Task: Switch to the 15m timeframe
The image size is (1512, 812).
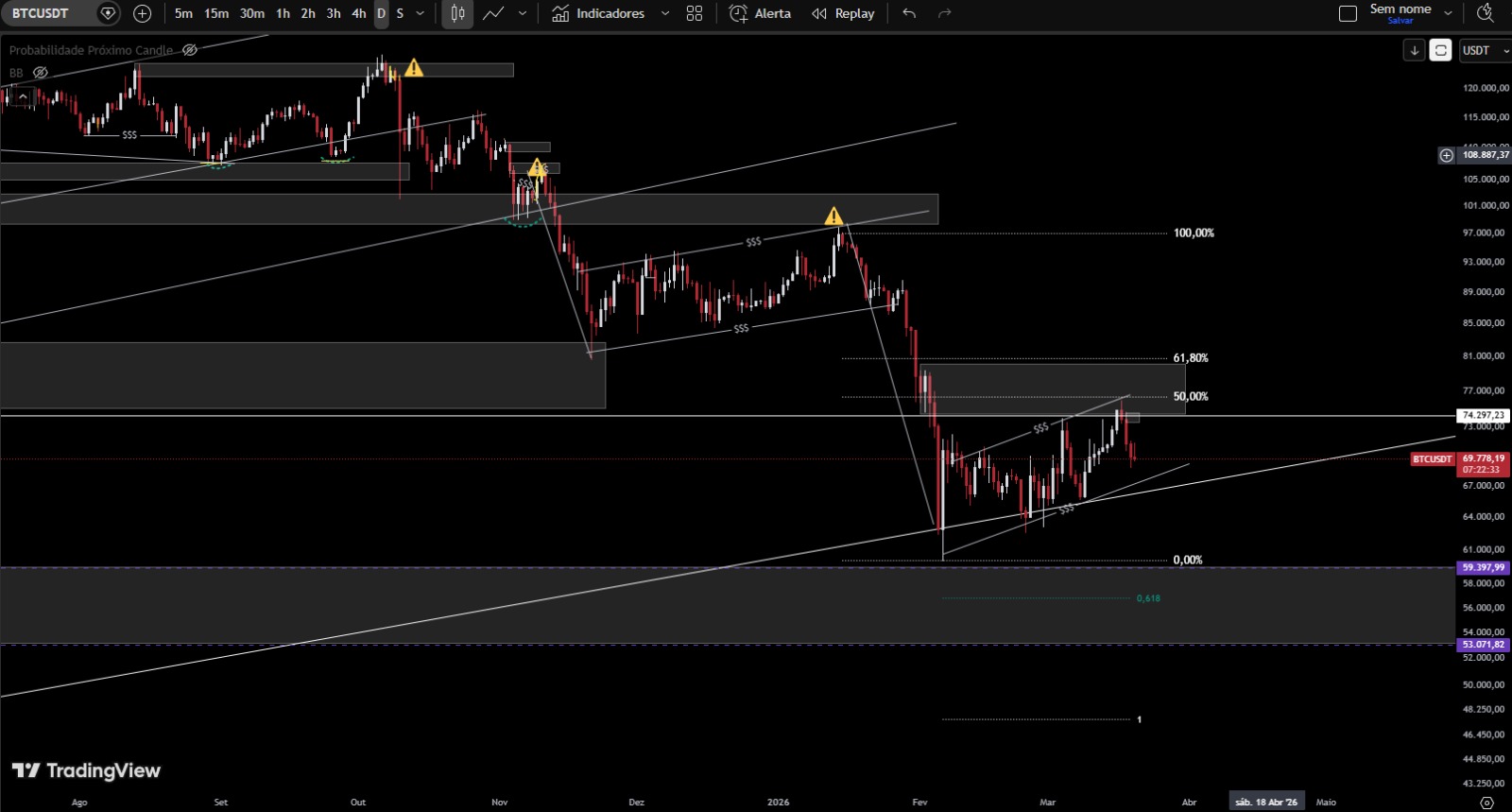Action: point(216,13)
